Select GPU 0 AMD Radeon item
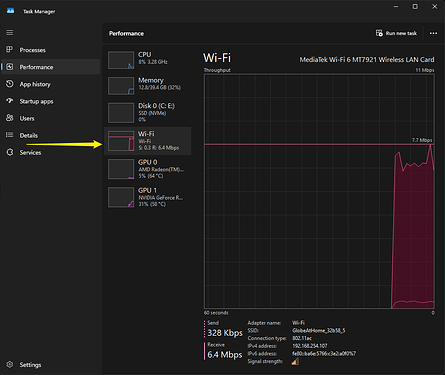445x375 pixels. [148, 169]
